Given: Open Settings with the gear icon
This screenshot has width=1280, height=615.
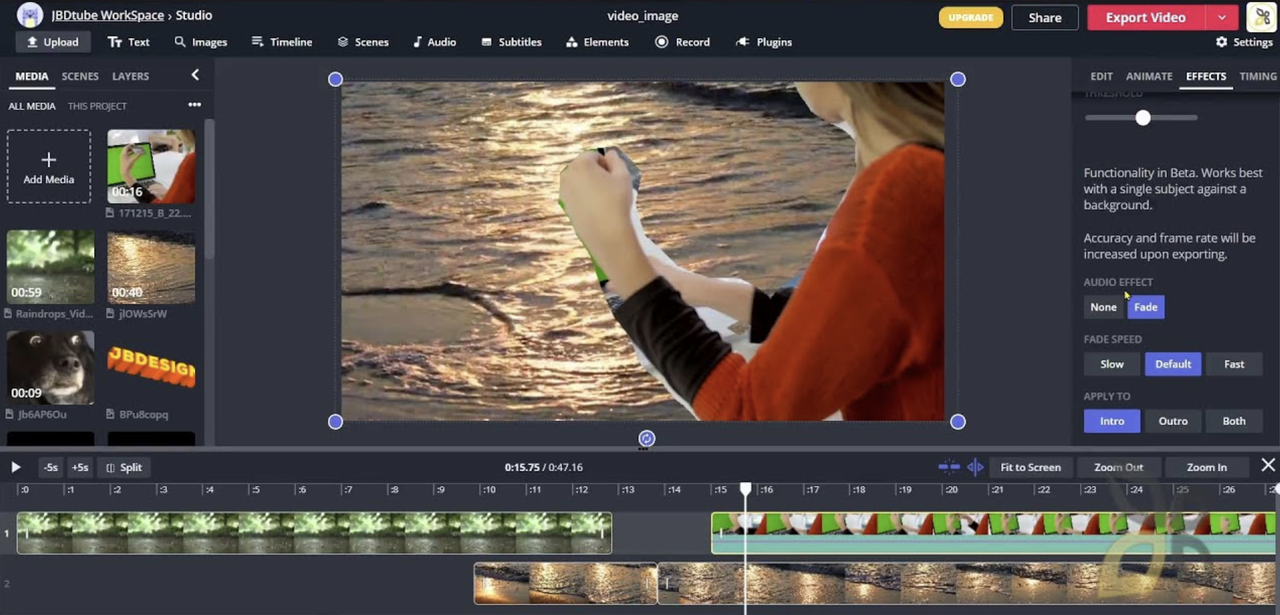Looking at the screenshot, I should coord(1244,42).
